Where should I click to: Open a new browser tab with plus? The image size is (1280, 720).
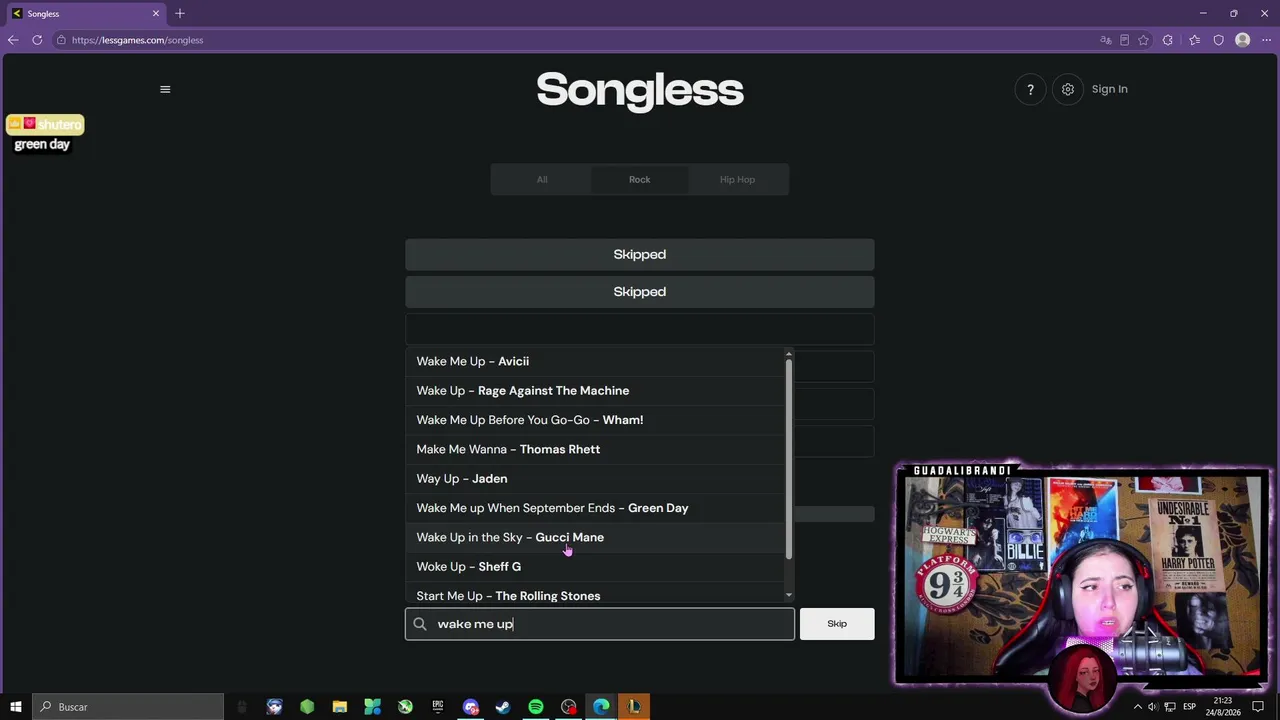click(180, 13)
